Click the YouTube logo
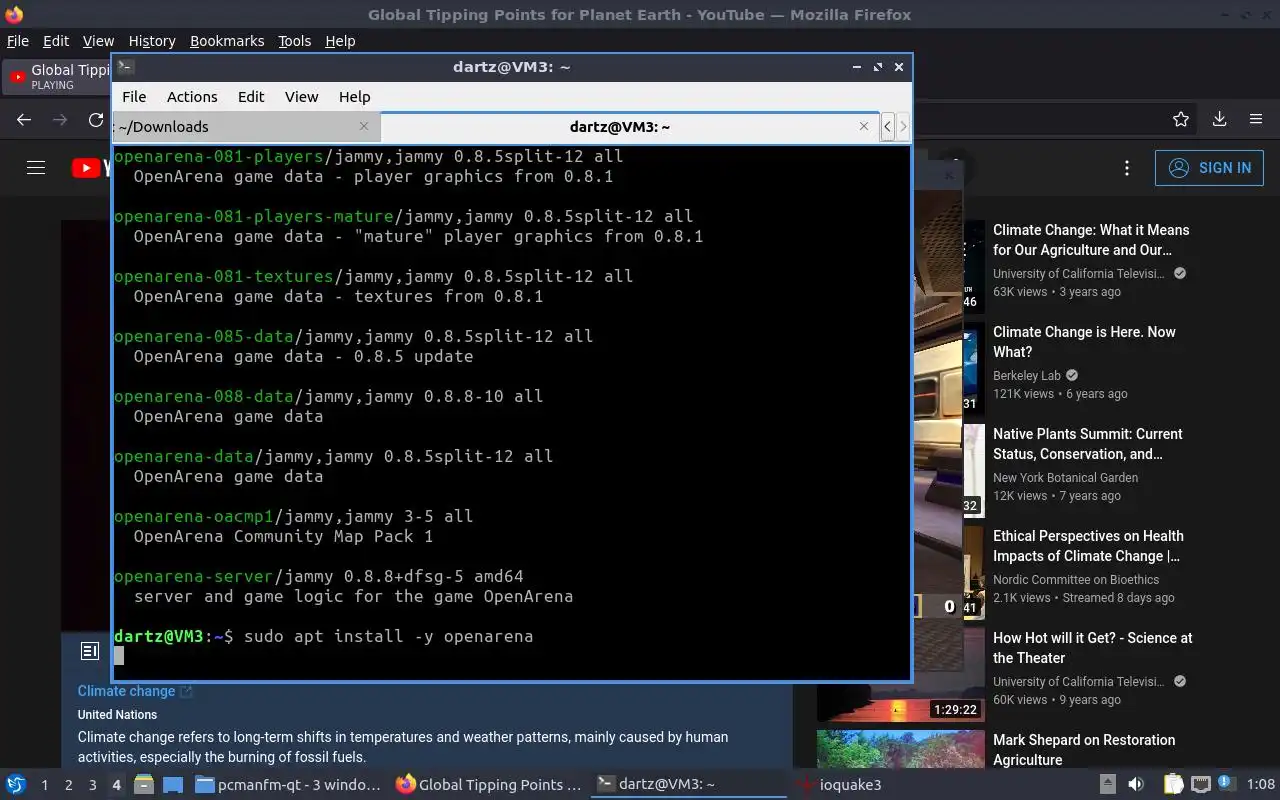The height and width of the screenshot is (800, 1280). 91,168
